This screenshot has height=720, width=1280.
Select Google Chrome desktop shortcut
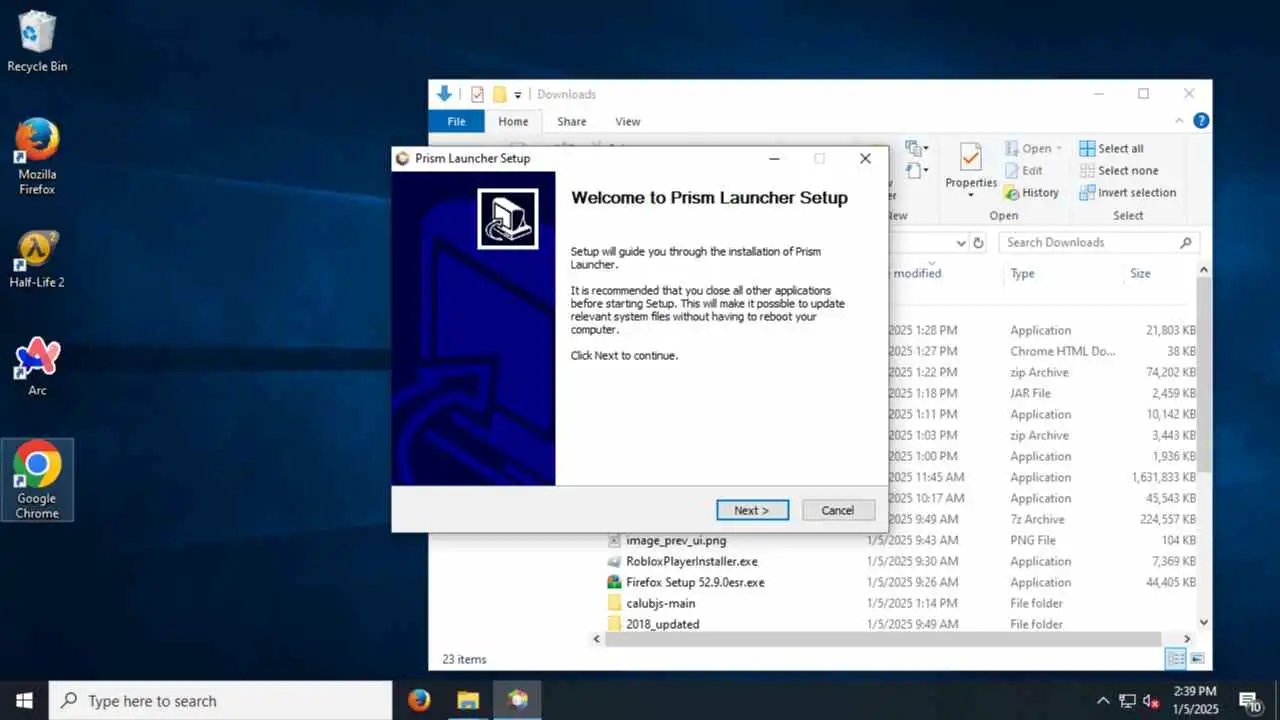[37, 480]
